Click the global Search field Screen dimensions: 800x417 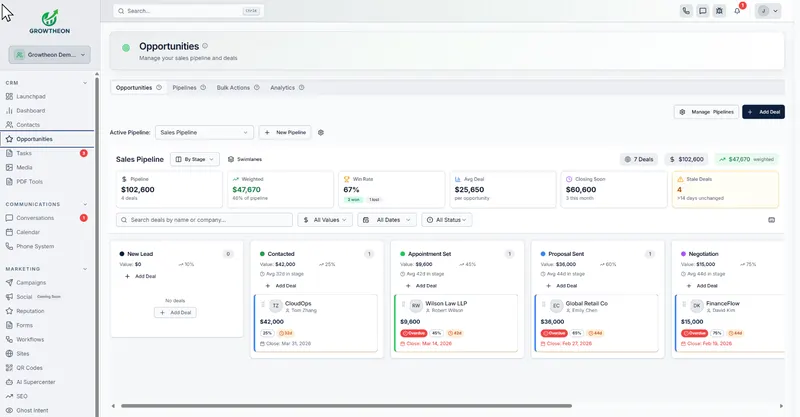pos(188,11)
